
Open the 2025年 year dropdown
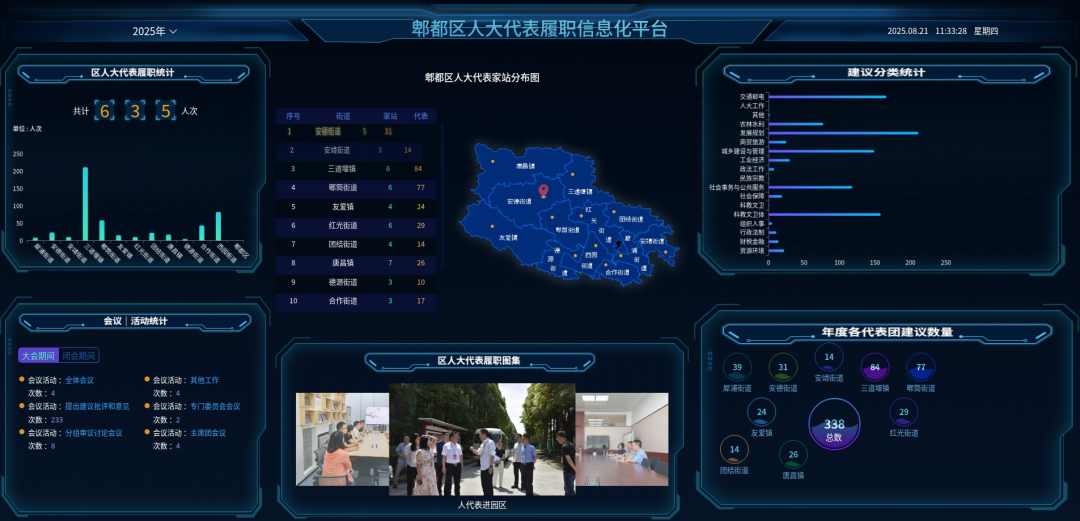[154, 31]
